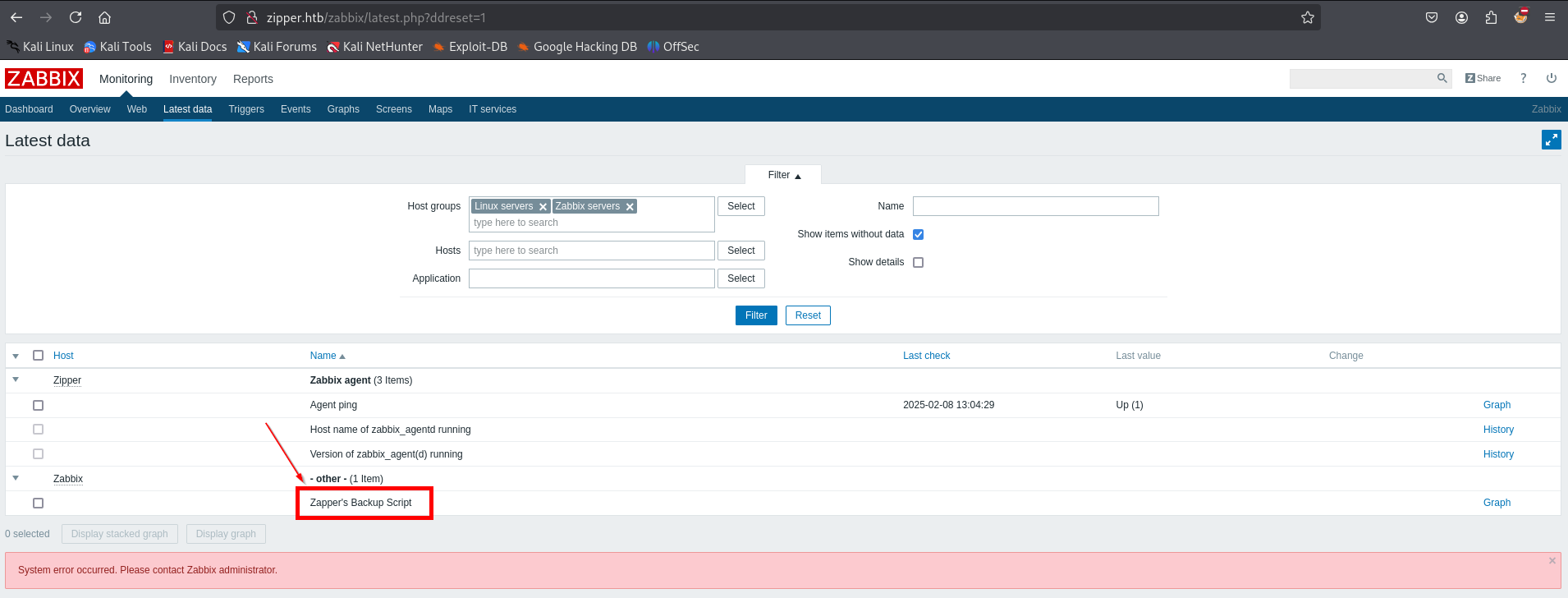Click Select next to Hosts
Viewport: 1568px width, 598px height.
click(741, 251)
